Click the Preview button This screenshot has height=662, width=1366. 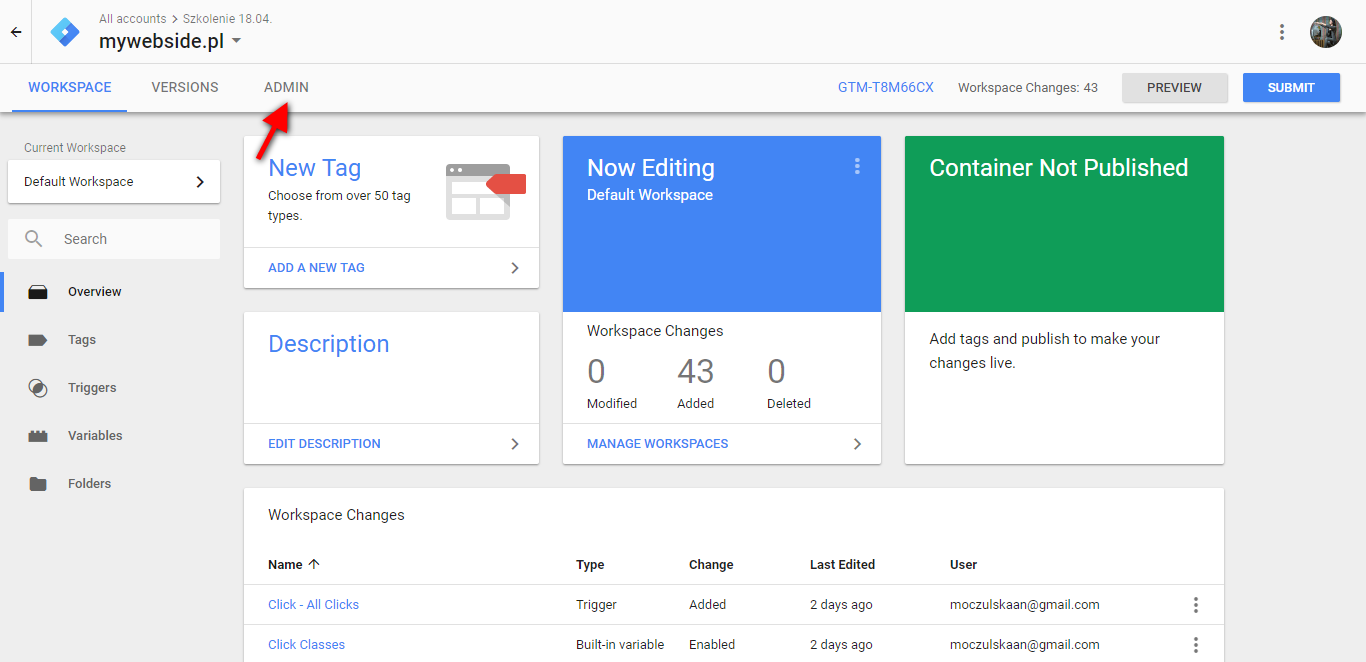click(x=1175, y=88)
